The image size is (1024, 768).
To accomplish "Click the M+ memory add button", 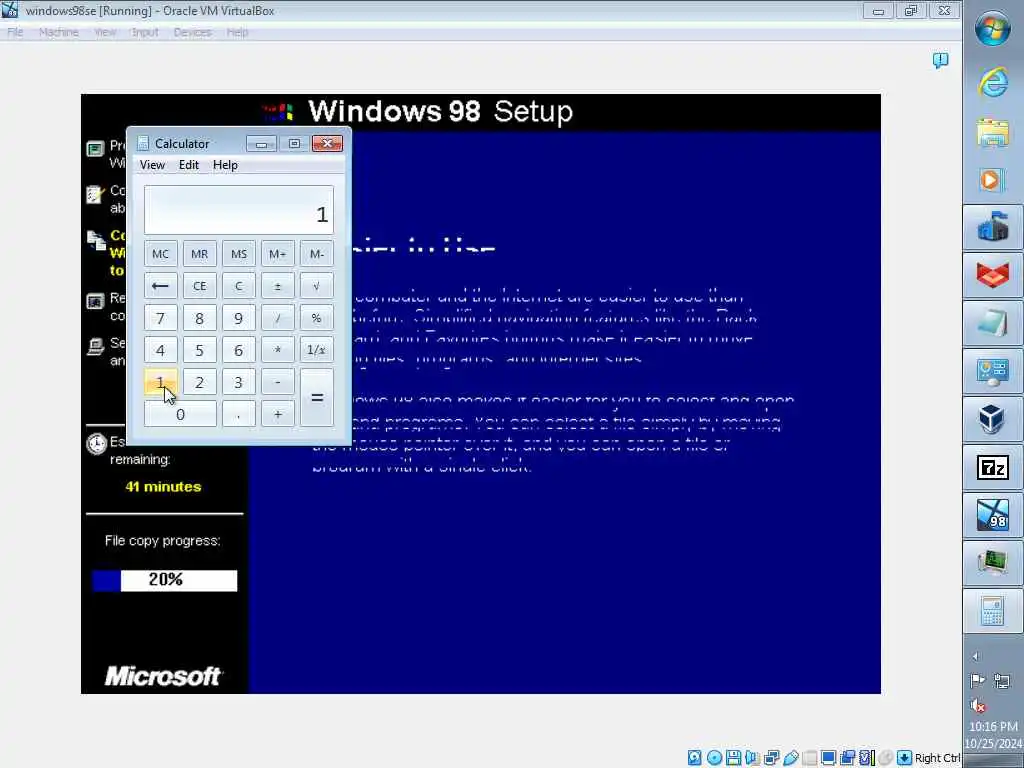I will (278, 254).
